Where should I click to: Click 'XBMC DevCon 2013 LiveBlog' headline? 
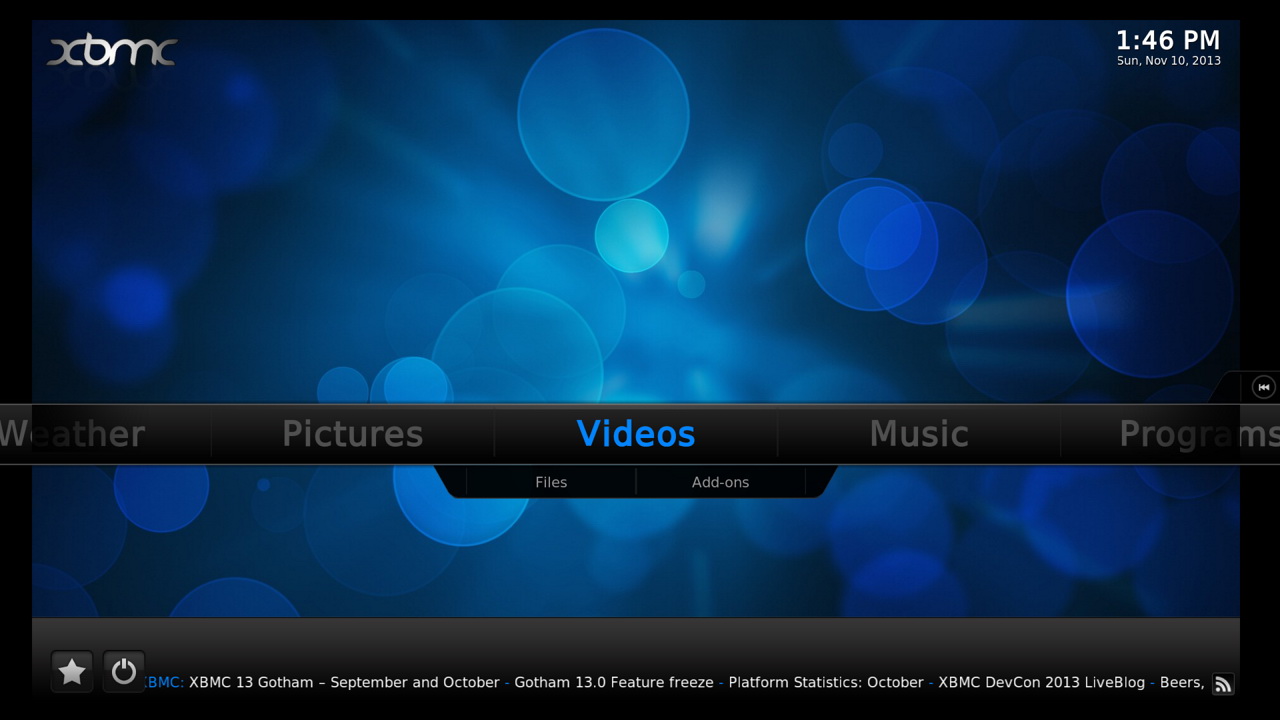pyautogui.click(x=1041, y=682)
